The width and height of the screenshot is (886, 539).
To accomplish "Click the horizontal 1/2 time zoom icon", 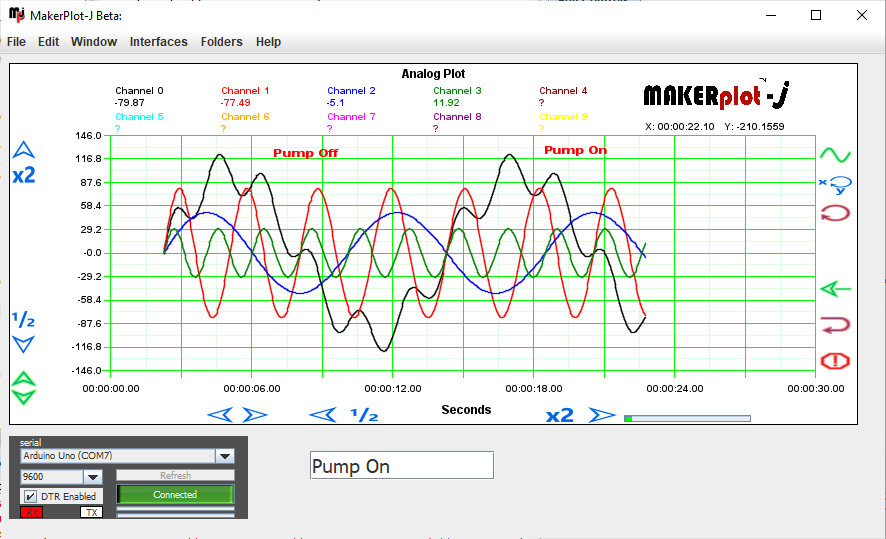I will (364, 415).
